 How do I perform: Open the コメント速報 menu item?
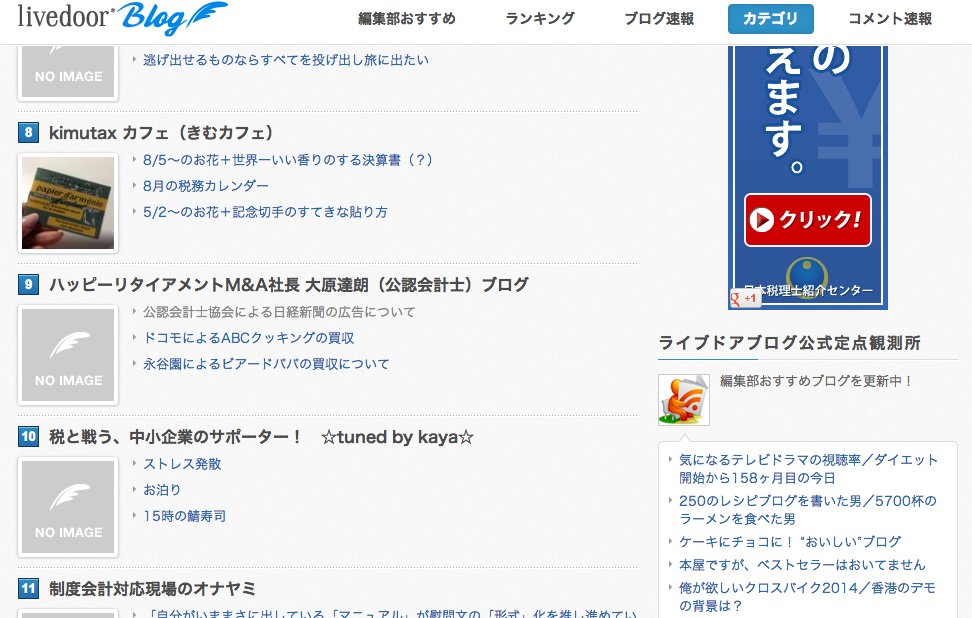pyautogui.click(x=890, y=19)
